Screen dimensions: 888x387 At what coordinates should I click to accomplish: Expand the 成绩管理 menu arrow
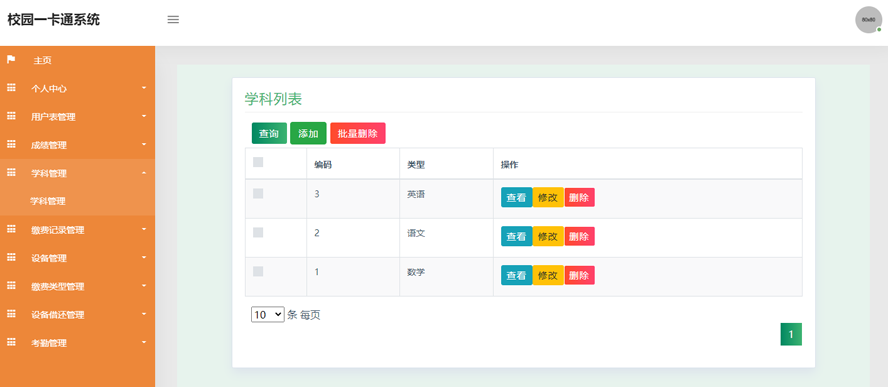click(144, 144)
